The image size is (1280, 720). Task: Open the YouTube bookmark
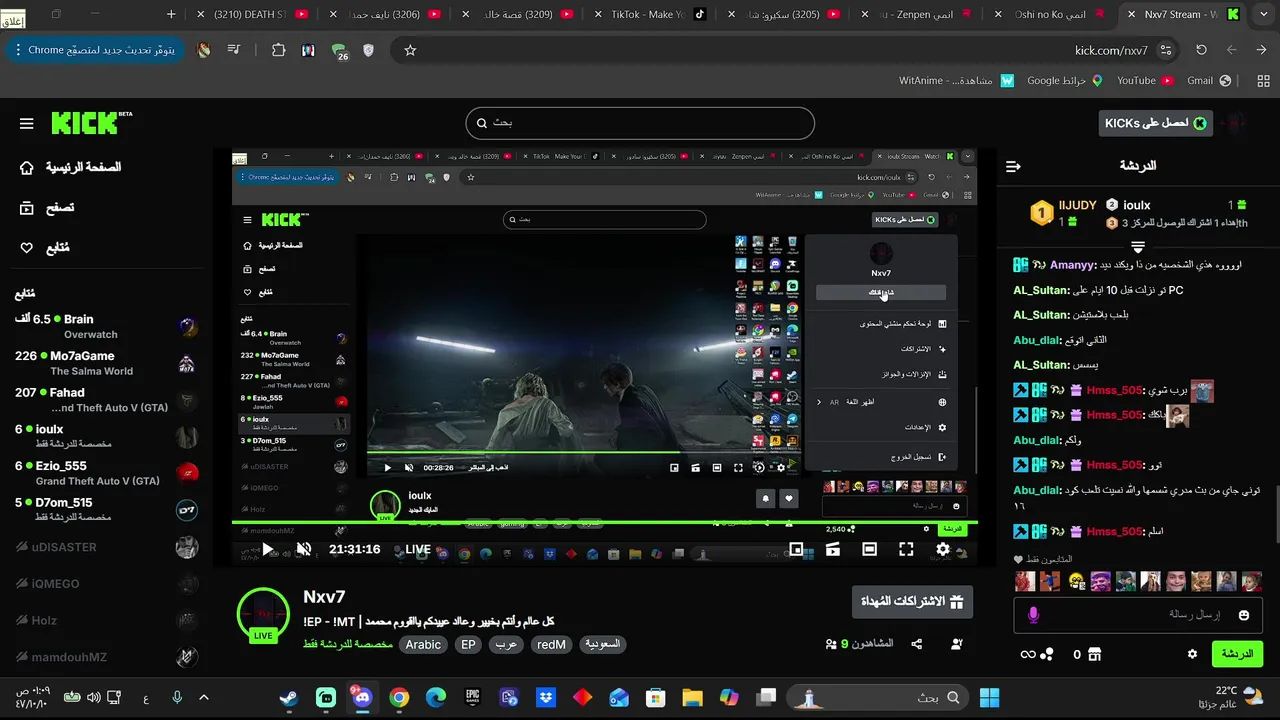pyautogui.click(x=1144, y=80)
